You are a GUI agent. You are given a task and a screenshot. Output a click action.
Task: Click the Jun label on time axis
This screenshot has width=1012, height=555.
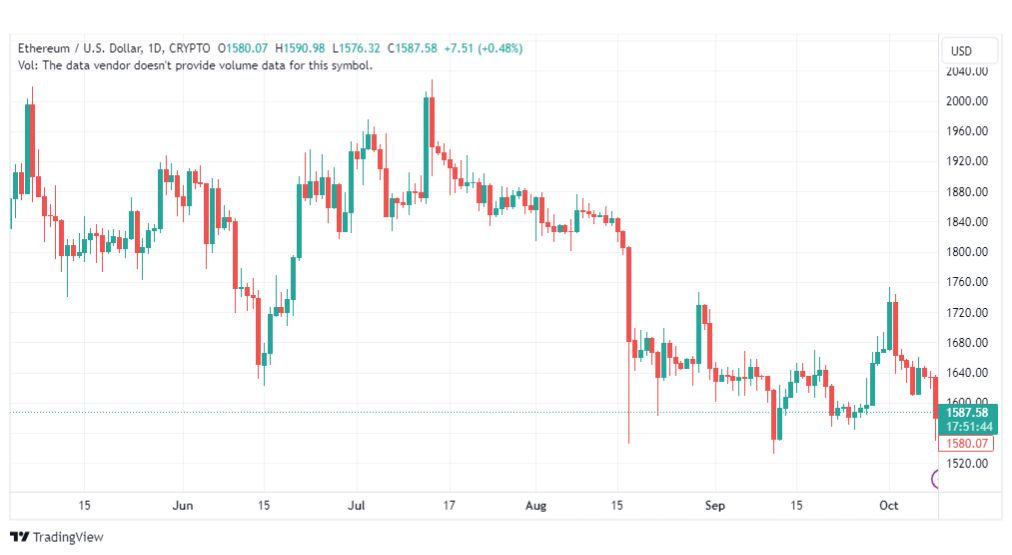(183, 505)
